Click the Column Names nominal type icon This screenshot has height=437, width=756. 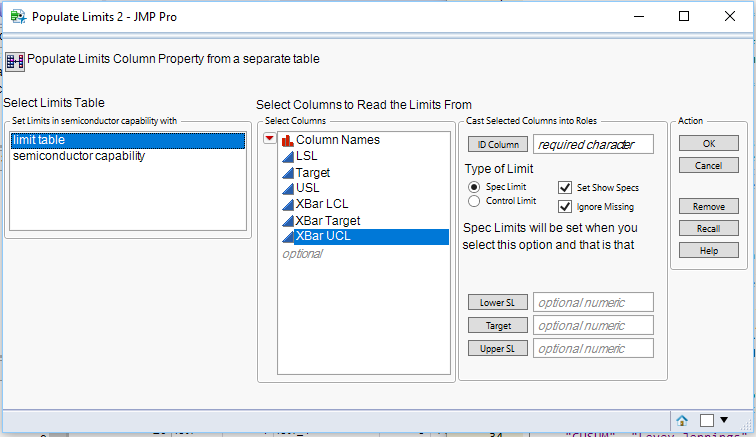(288, 140)
